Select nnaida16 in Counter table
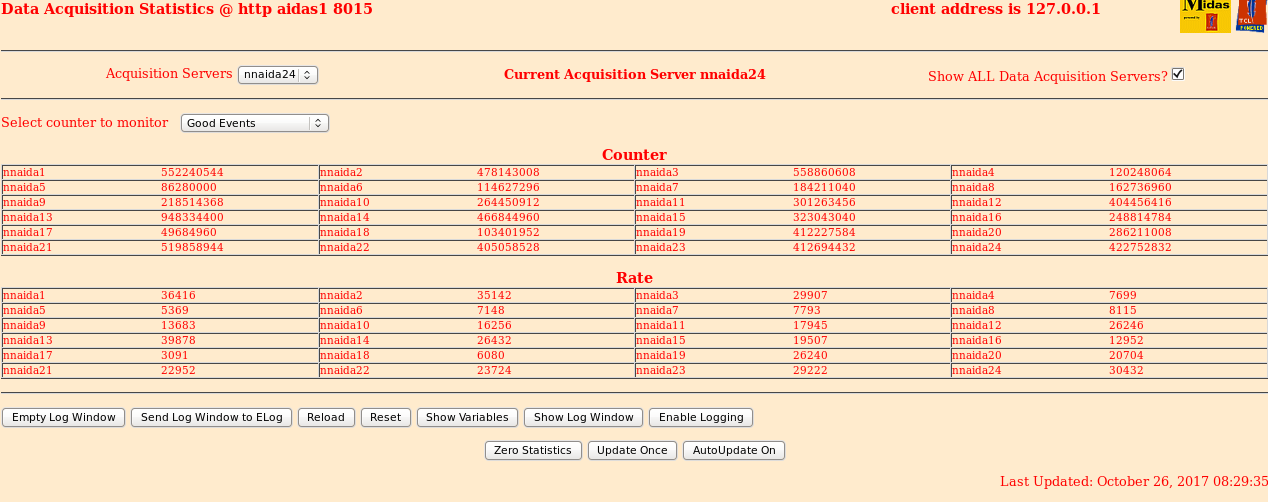This screenshot has height=502, width=1268. click(977, 217)
